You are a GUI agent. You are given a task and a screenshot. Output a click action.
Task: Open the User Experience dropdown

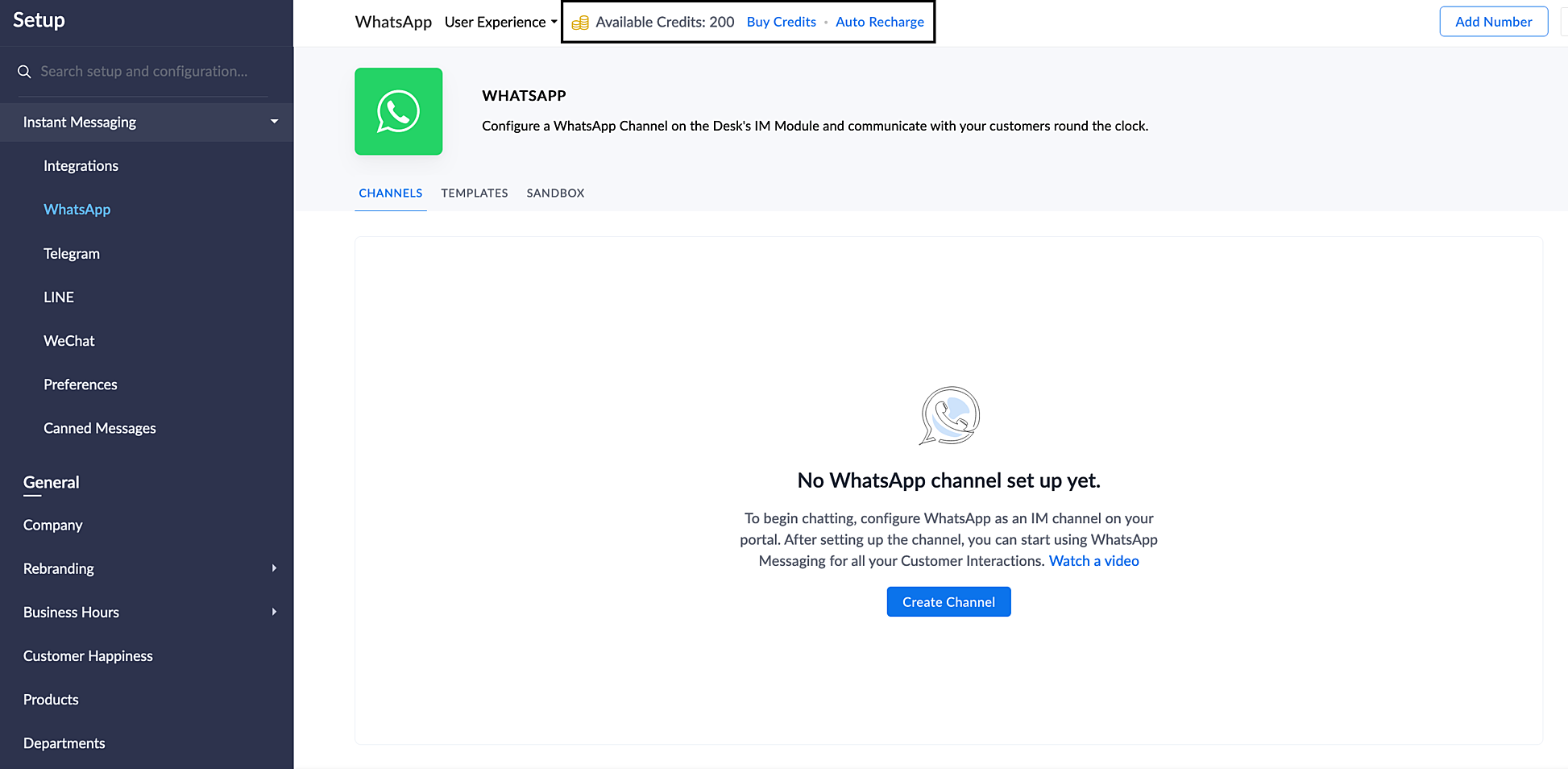(500, 22)
